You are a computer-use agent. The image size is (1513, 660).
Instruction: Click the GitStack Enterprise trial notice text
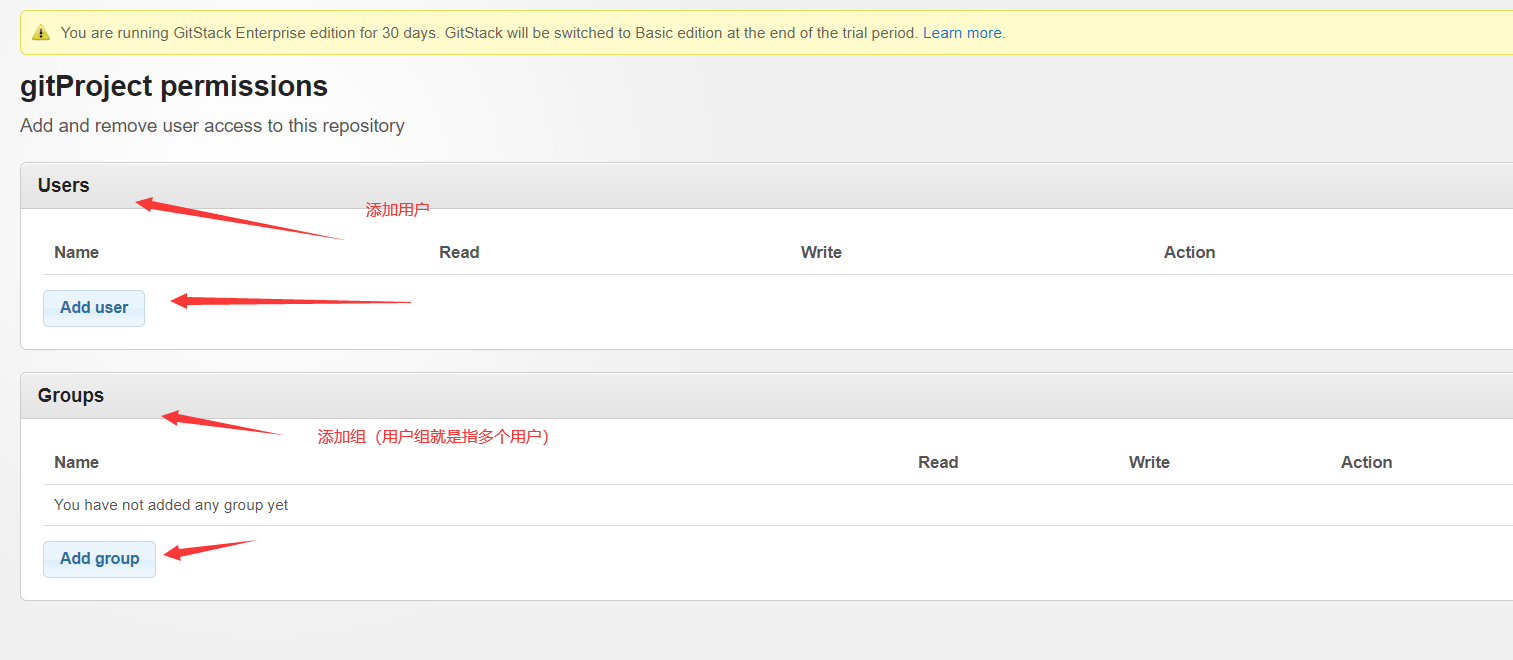pyautogui.click(x=489, y=33)
